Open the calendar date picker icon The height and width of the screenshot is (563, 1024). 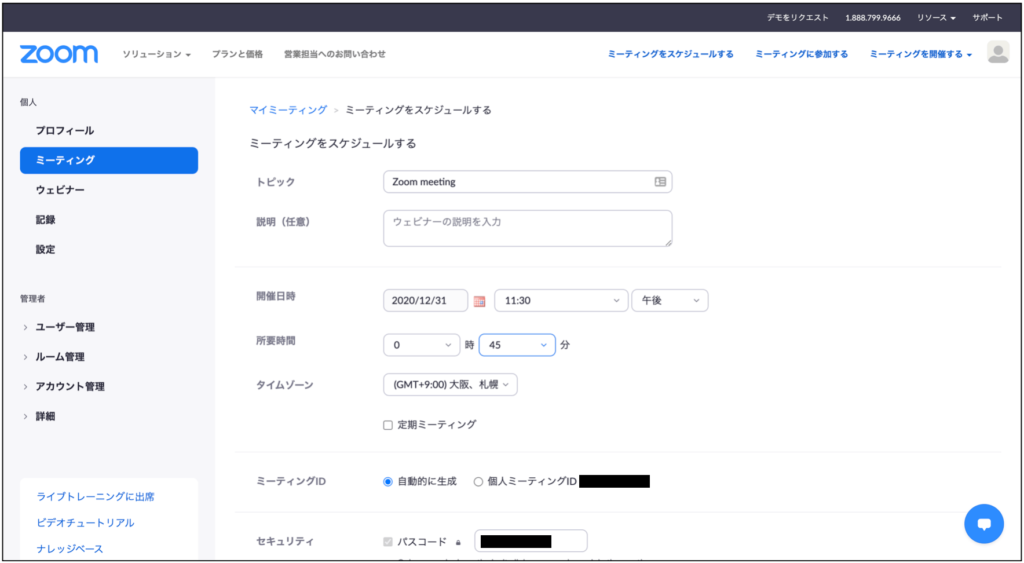(x=479, y=301)
